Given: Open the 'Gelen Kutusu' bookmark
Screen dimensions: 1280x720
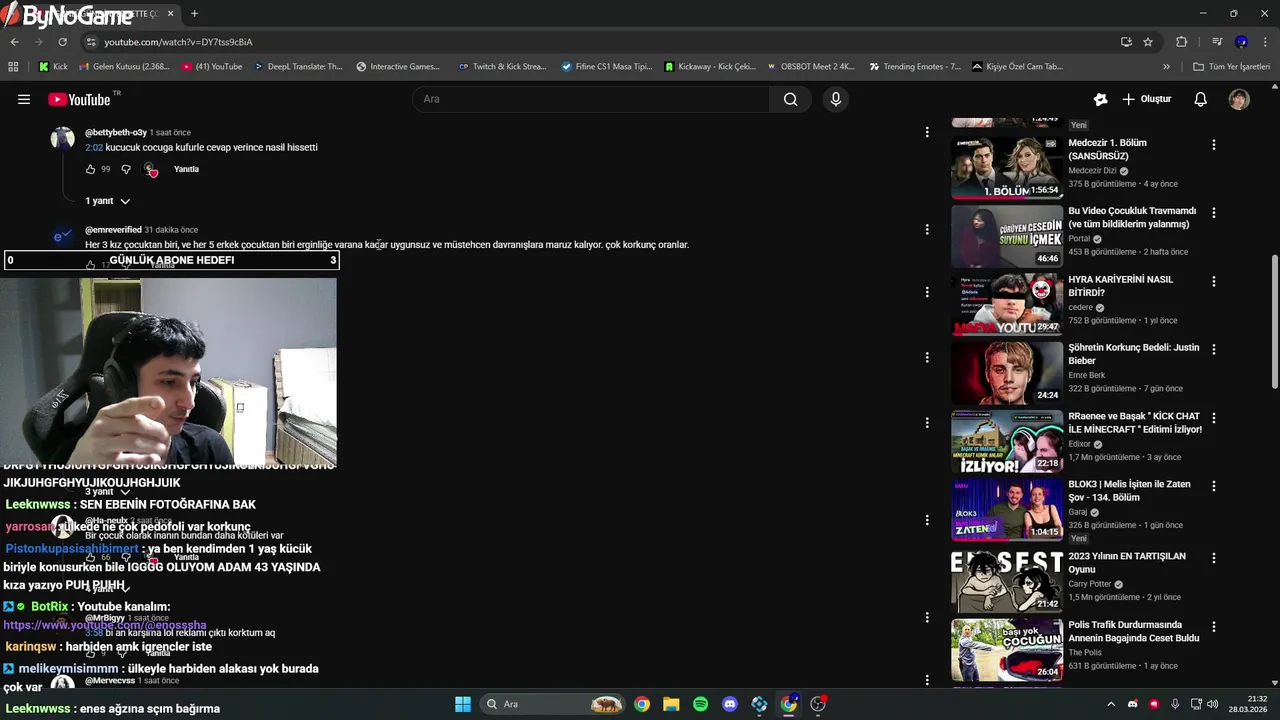Looking at the screenshot, I should [123, 67].
